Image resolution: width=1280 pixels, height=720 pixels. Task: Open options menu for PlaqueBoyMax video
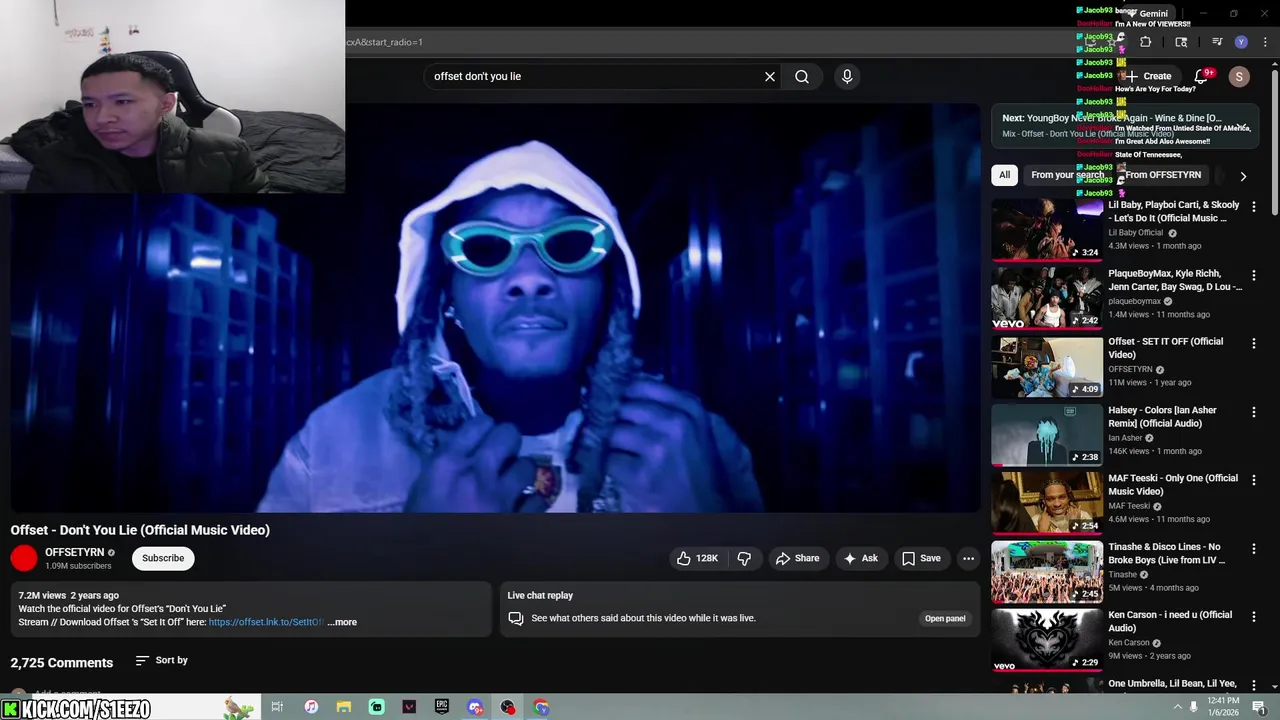pos(1254,275)
